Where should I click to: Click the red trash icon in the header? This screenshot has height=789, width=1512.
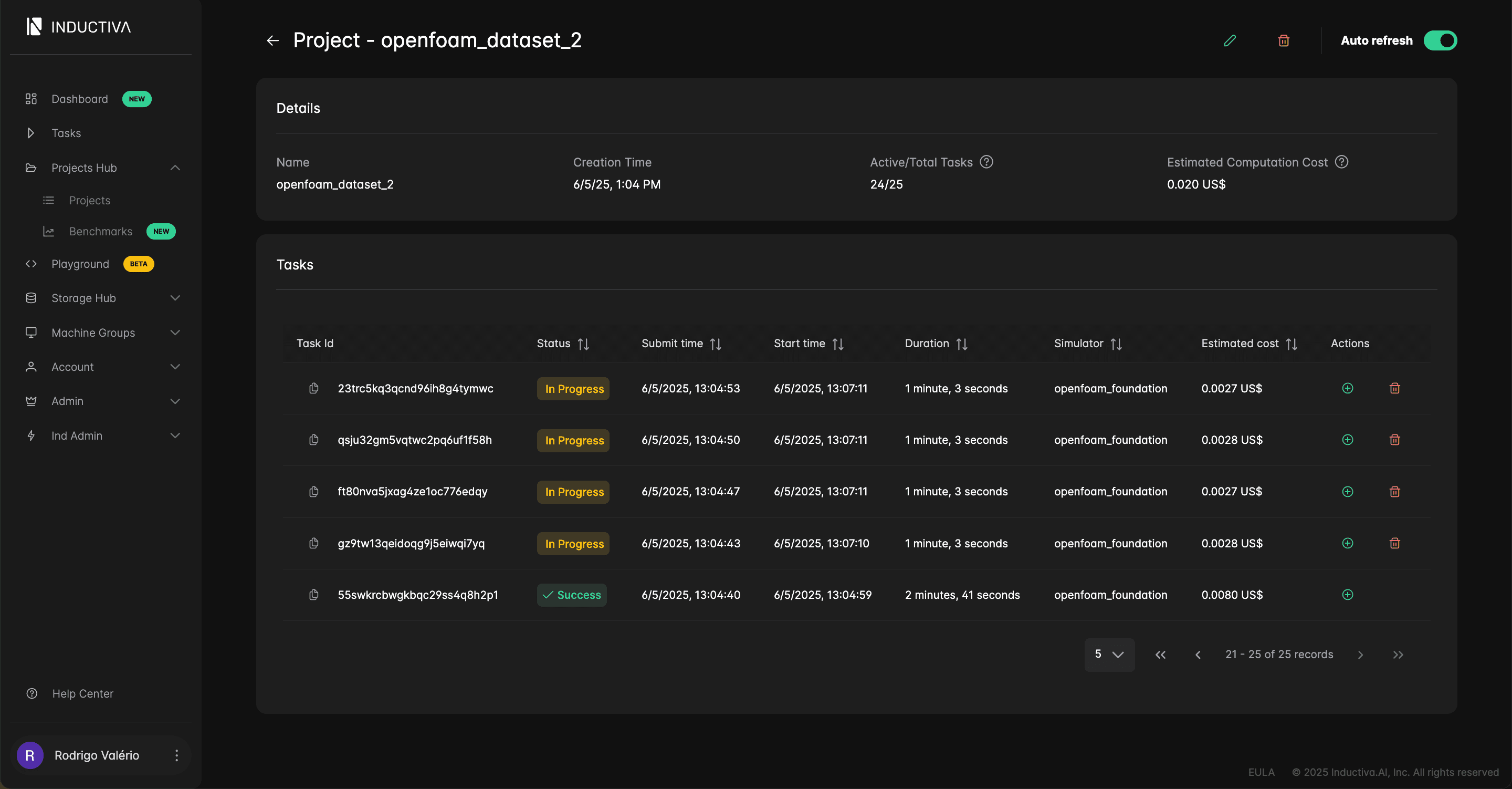1284,40
